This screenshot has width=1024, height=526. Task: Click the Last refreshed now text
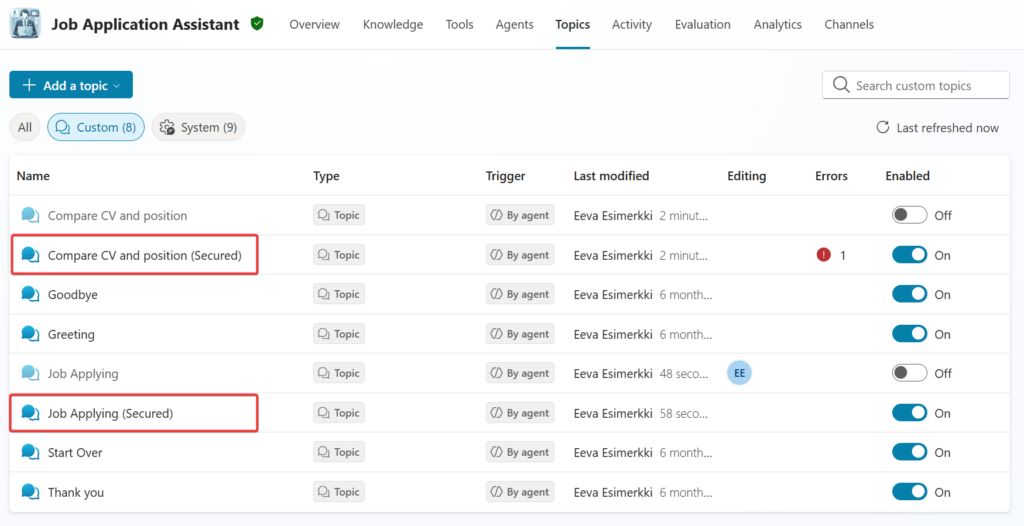point(948,128)
